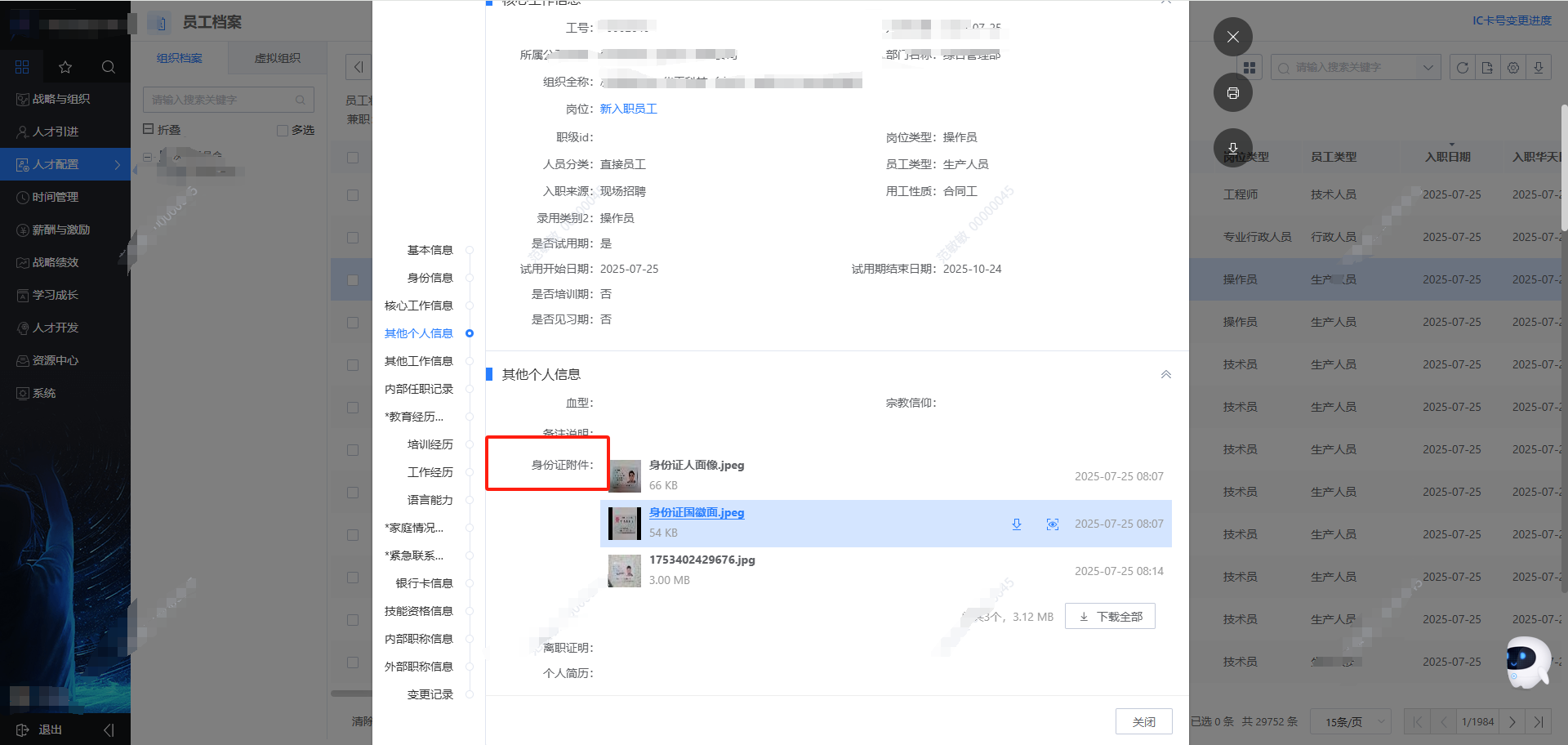Enable the 多选 checkbox
The height and width of the screenshot is (745, 1568).
coord(283,131)
